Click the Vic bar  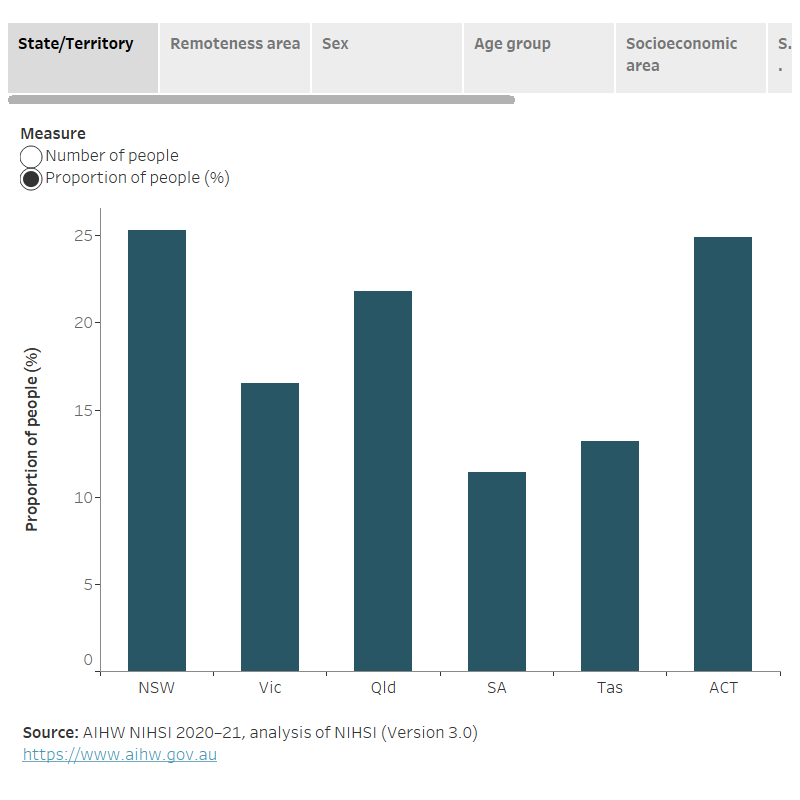point(269,520)
